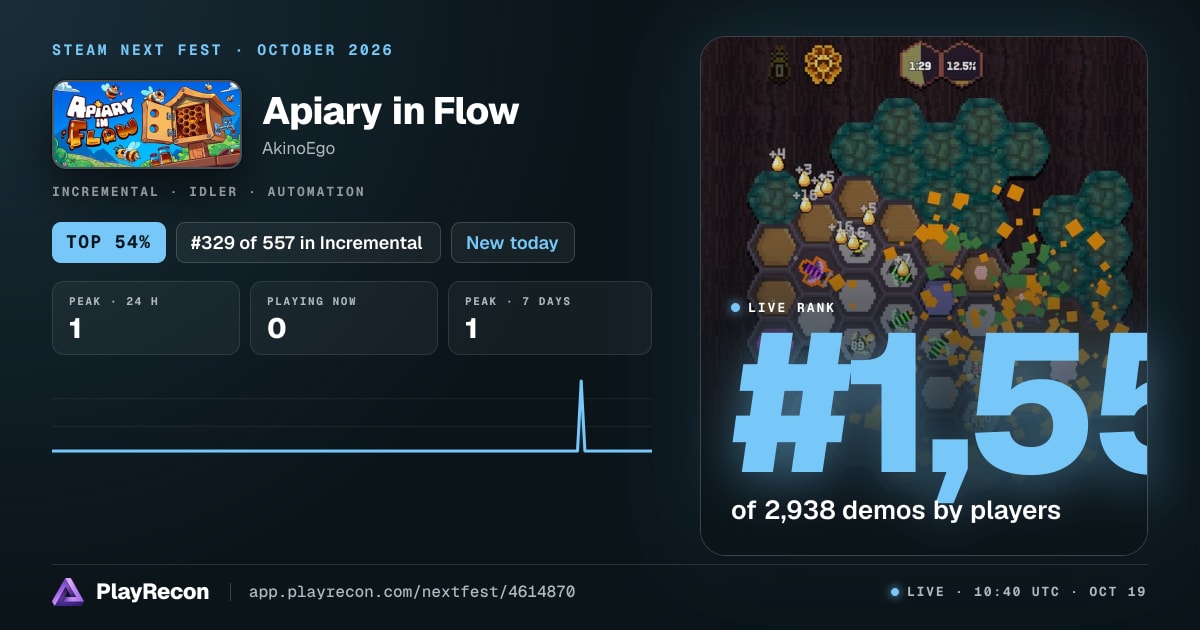Select the TOP 54% badge

click(109, 242)
